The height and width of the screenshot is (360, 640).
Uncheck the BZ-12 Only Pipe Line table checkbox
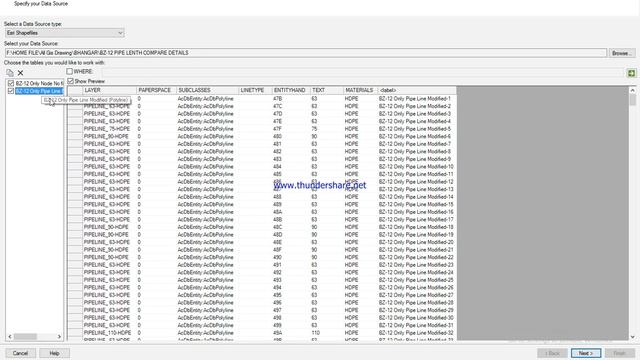pos(11,91)
